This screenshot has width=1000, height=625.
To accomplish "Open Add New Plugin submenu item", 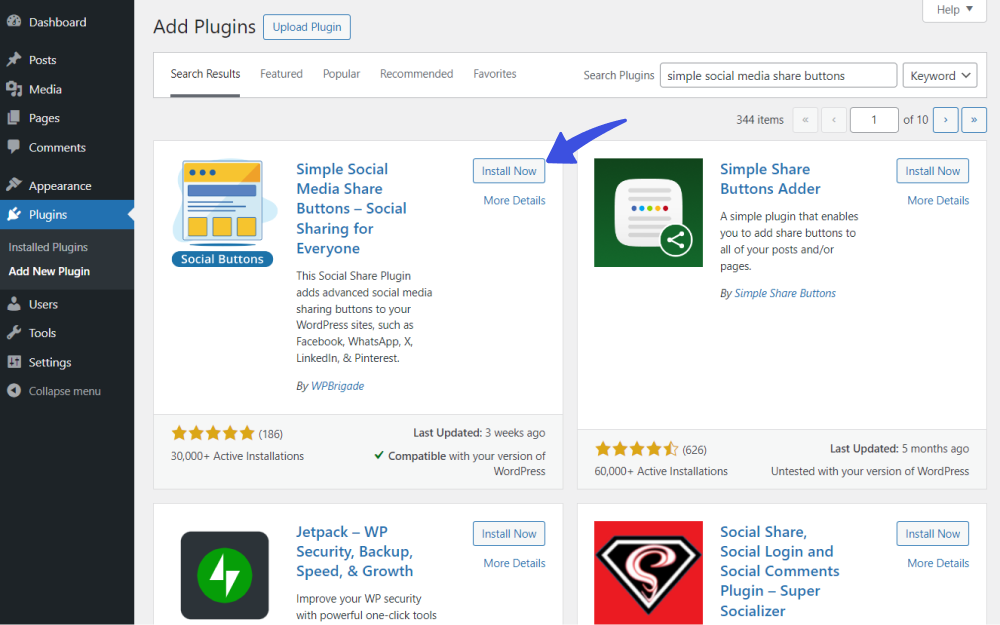I will [x=49, y=271].
